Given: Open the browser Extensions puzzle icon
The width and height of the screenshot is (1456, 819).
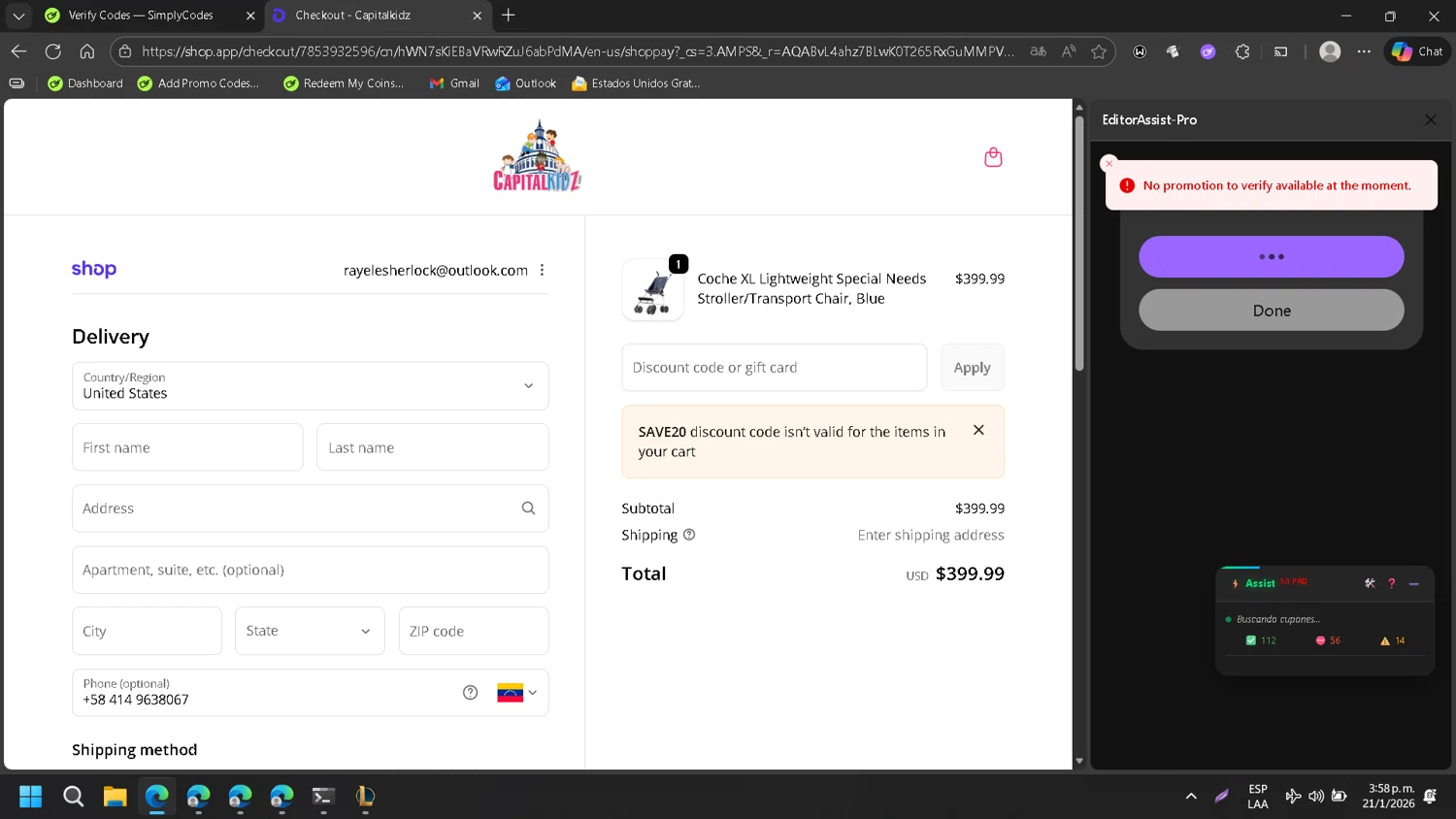Looking at the screenshot, I should 1242,51.
